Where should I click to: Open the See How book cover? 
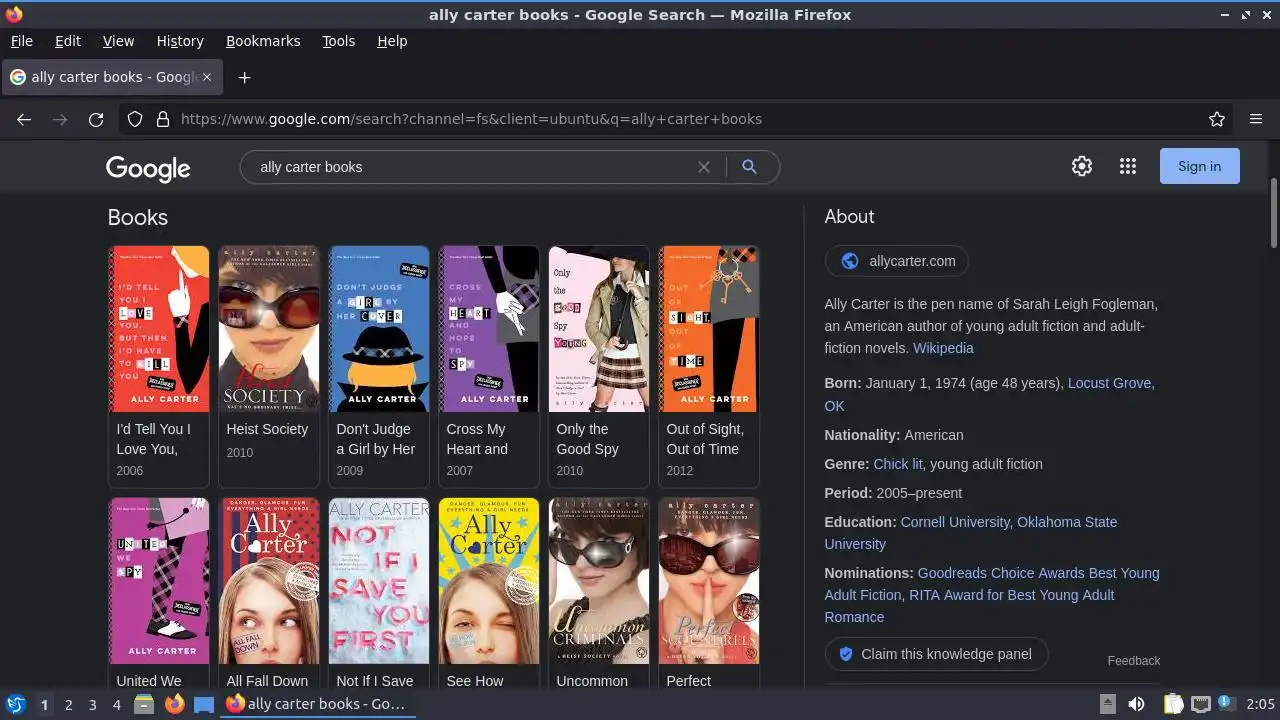tap(489, 581)
